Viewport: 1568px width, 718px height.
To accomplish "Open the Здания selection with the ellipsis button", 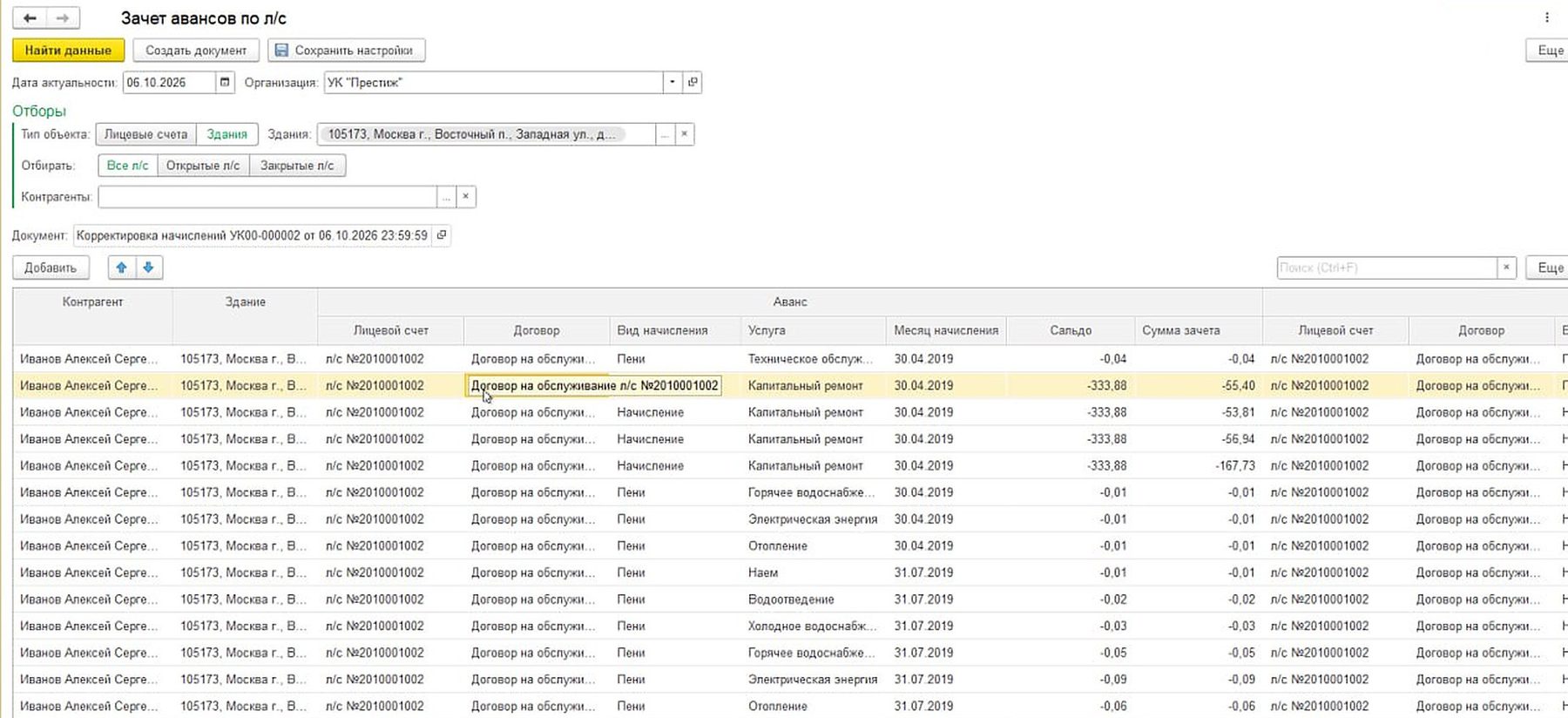I will click(665, 135).
